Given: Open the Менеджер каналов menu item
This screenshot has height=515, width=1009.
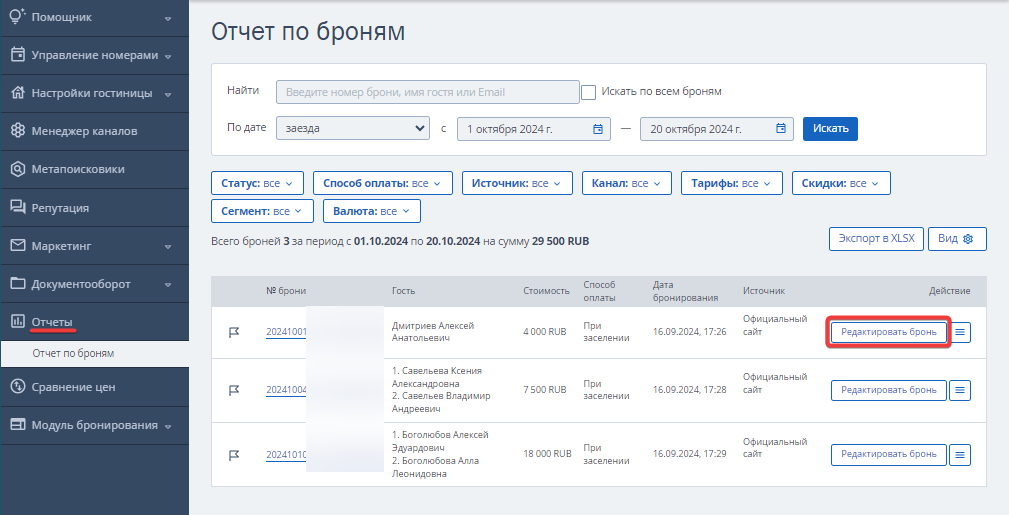Looking at the screenshot, I should click(x=95, y=131).
